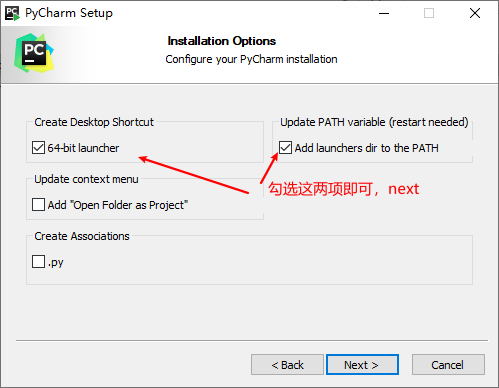Go back with the < Back button

click(x=287, y=365)
